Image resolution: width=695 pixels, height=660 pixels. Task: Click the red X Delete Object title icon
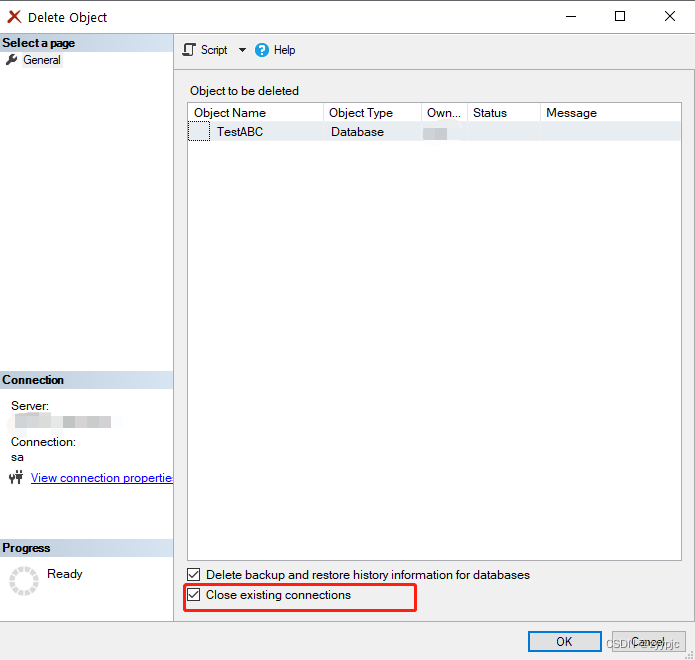pos(14,17)
